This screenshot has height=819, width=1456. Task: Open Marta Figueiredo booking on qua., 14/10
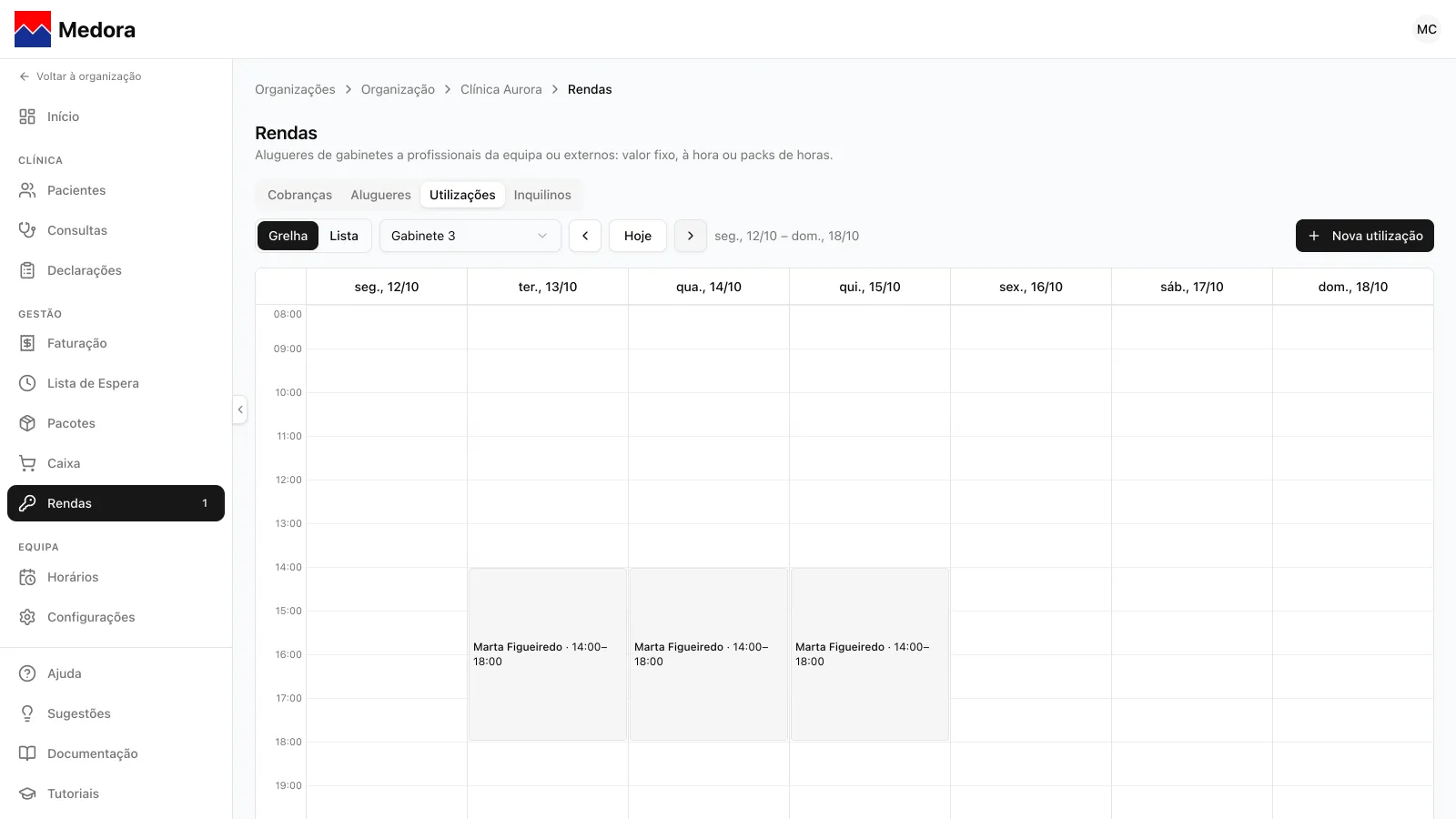tap(709, 654)
